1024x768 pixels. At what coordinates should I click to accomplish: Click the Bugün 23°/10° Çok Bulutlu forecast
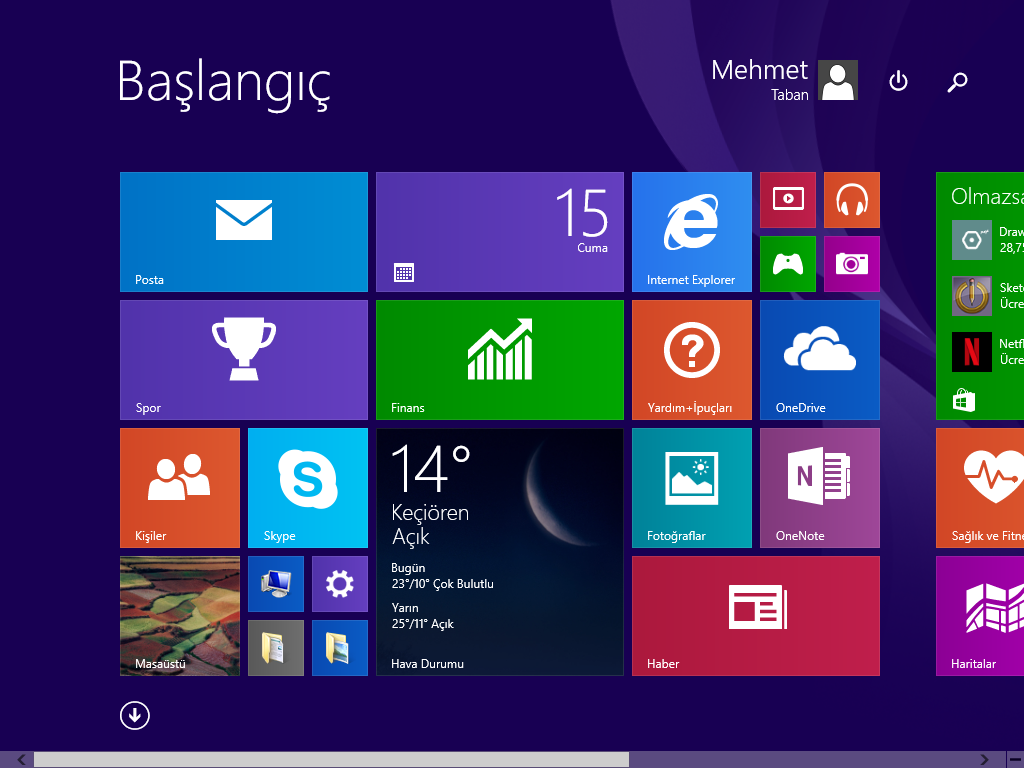pos(442,576)
